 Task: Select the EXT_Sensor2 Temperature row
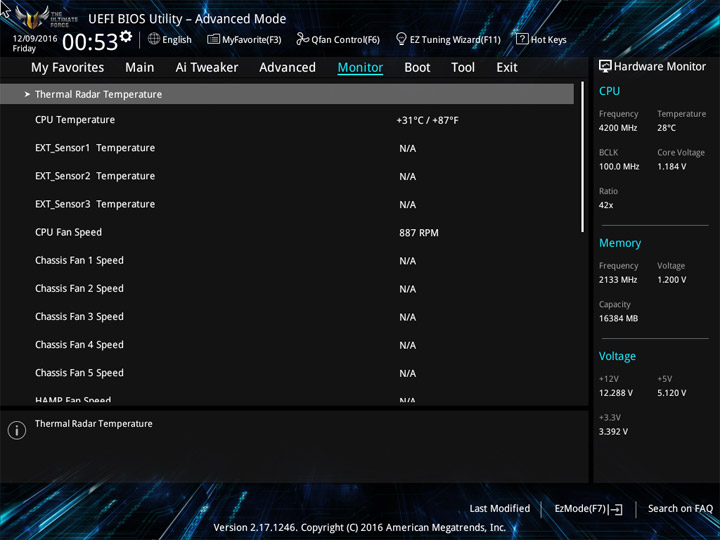coord(287,176)
